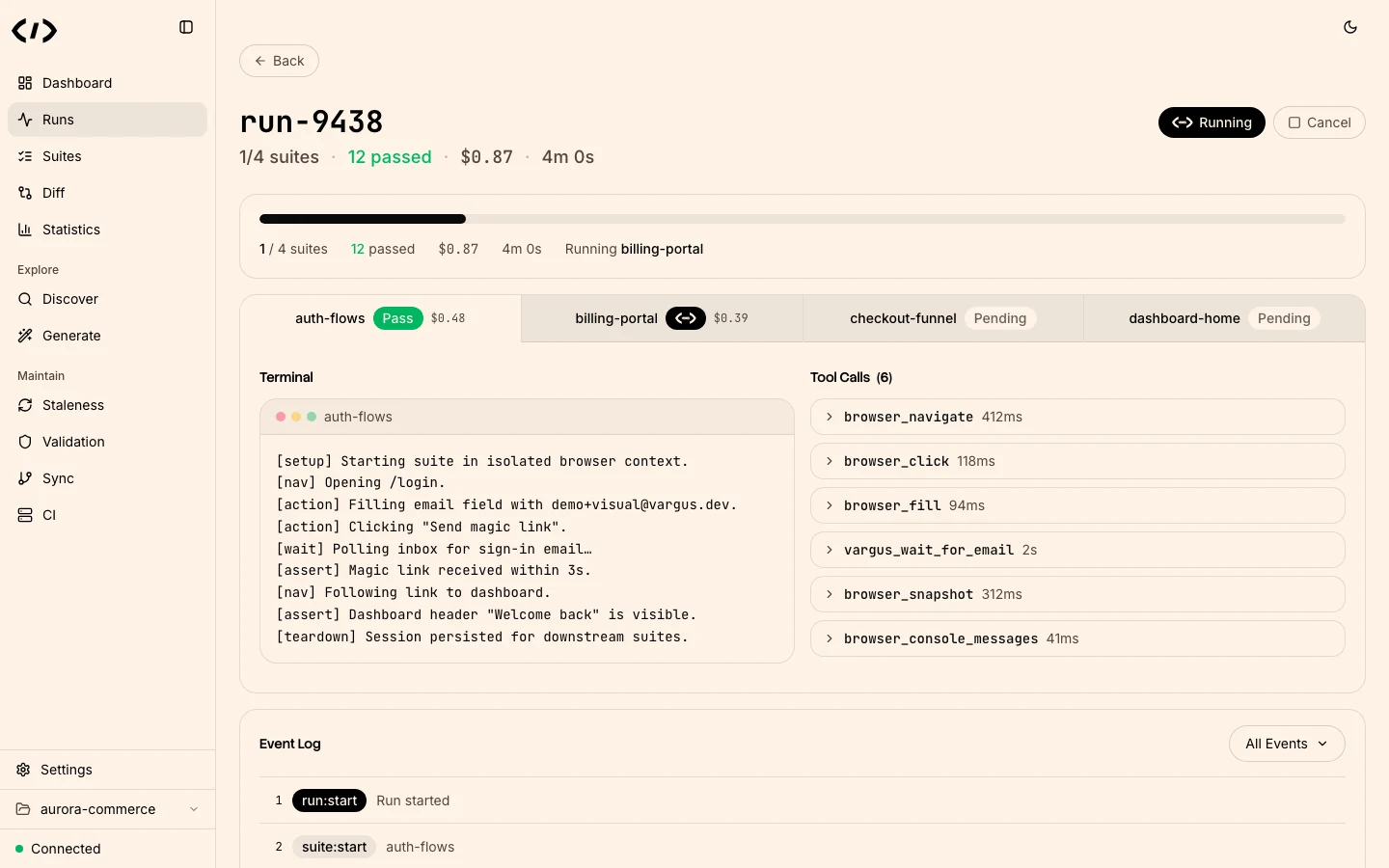Open the Discover search under Explore
Viewport: 1389px width, 868px height.
[70, 299]
